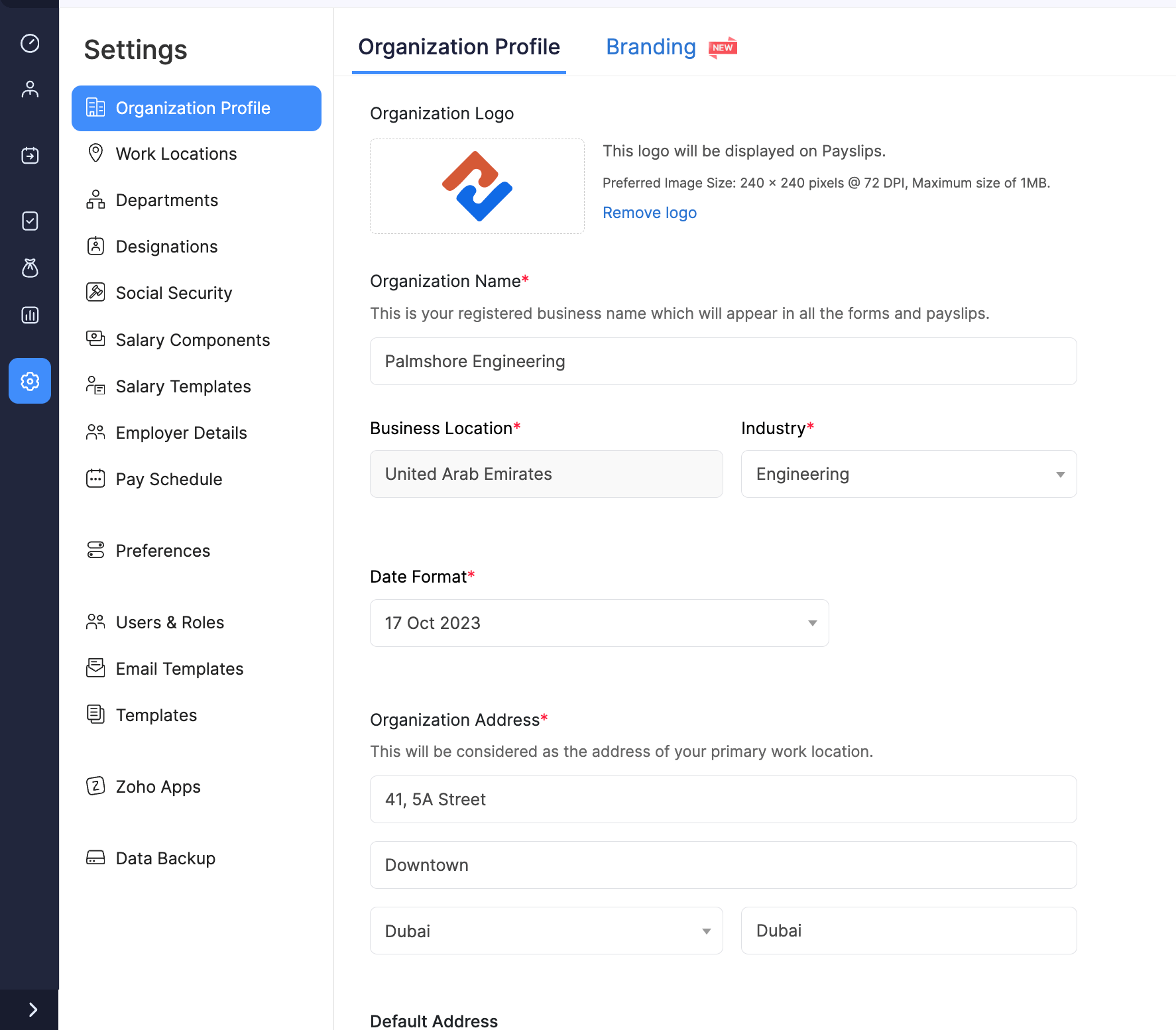Click the organization logo thumbnail

477,186
